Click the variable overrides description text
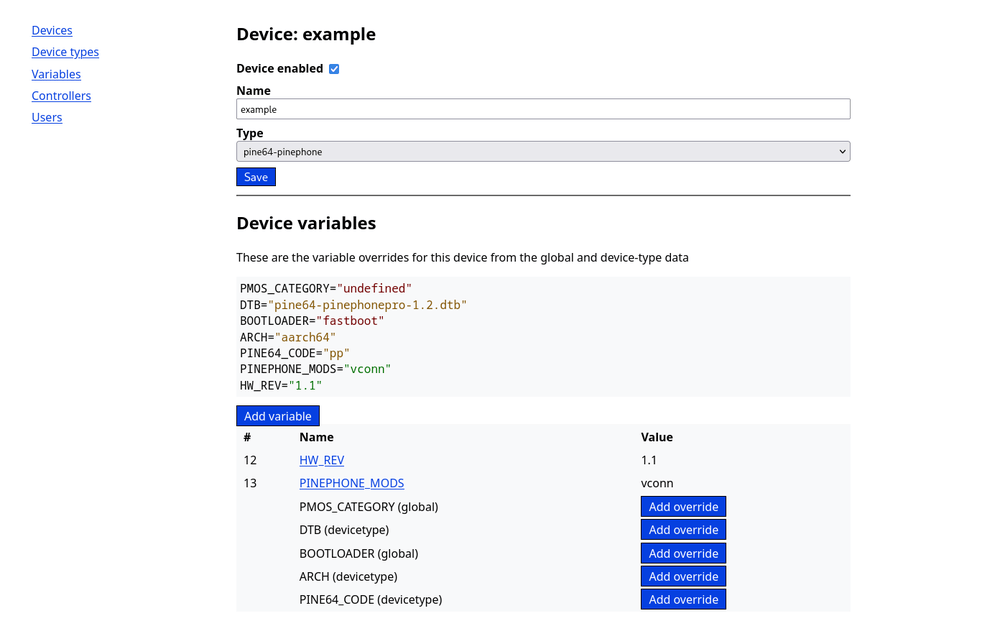The height and width of the screenshot is (621, 1000). pos(462,258)
